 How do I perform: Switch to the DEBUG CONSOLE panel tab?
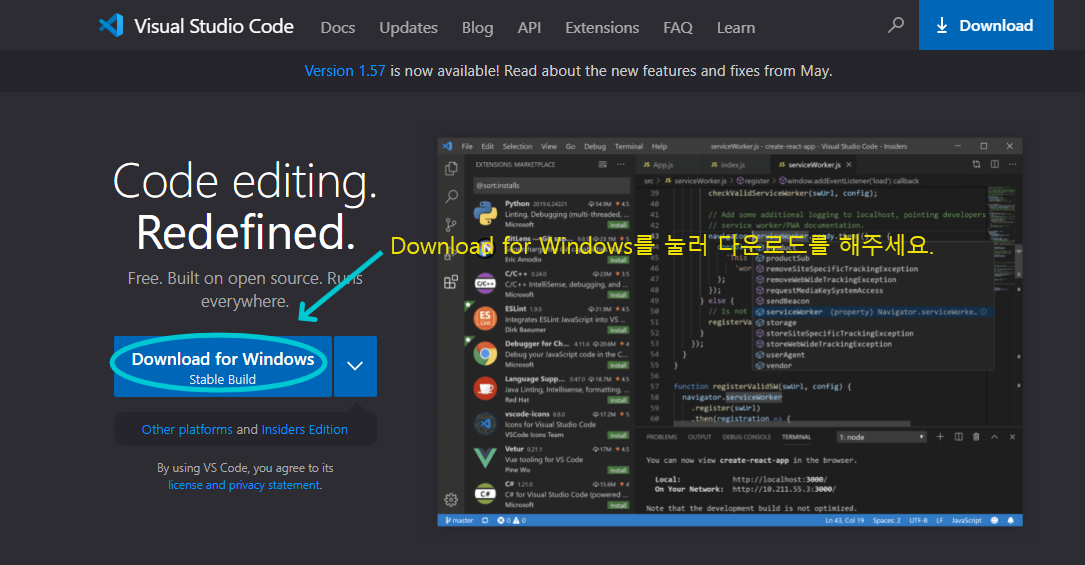click(747, 437)
